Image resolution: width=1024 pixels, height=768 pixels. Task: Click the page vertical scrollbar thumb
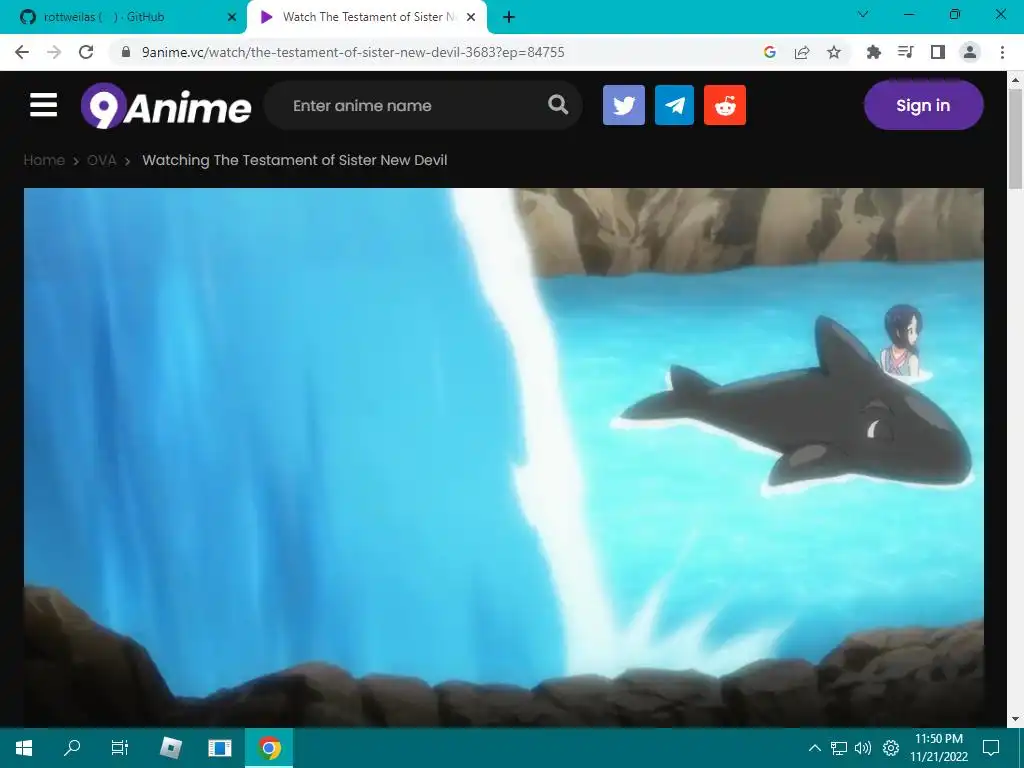(1015, 140)
